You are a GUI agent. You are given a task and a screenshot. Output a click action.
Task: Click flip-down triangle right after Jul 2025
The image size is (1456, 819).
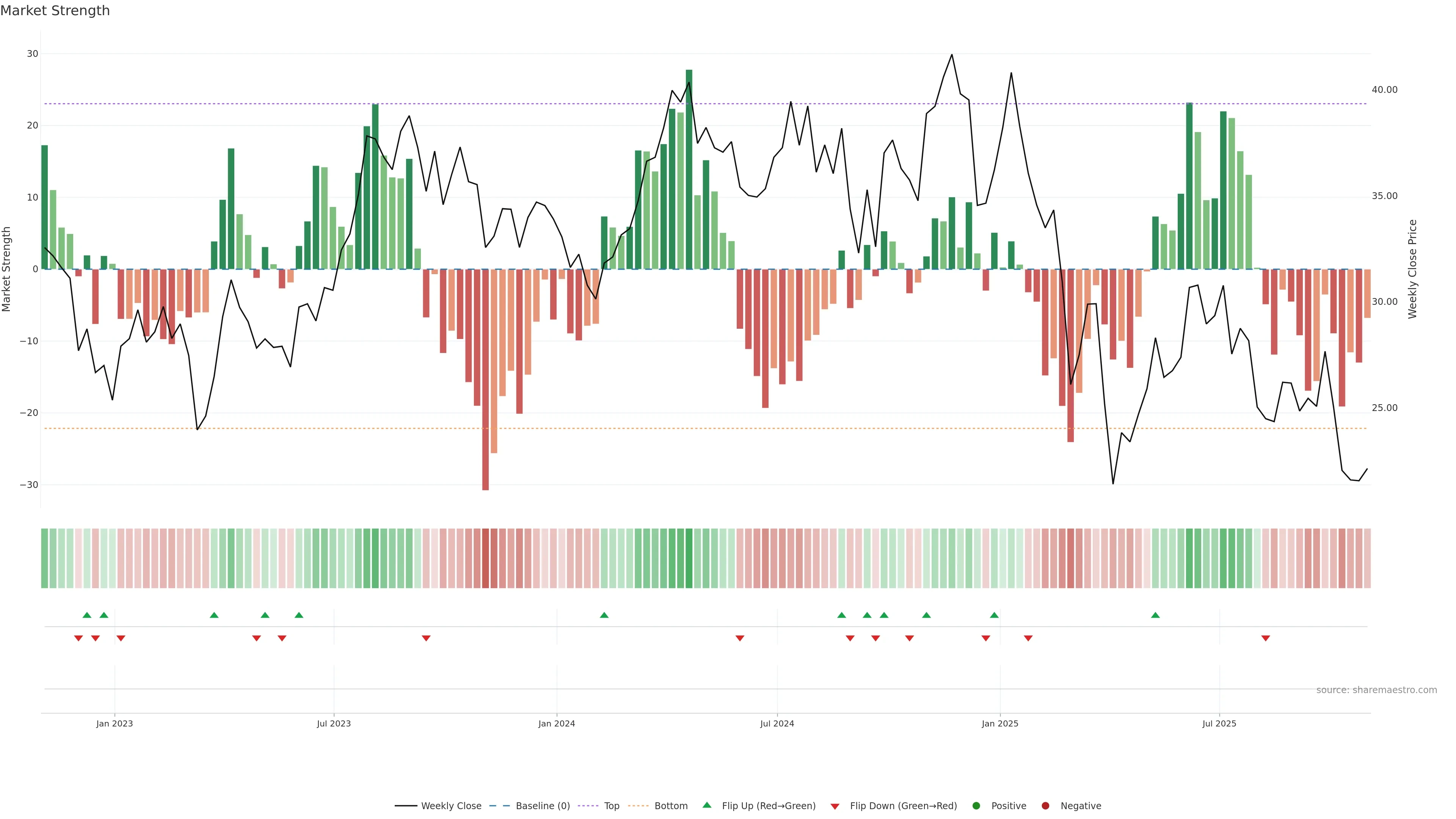(1266, 638)
